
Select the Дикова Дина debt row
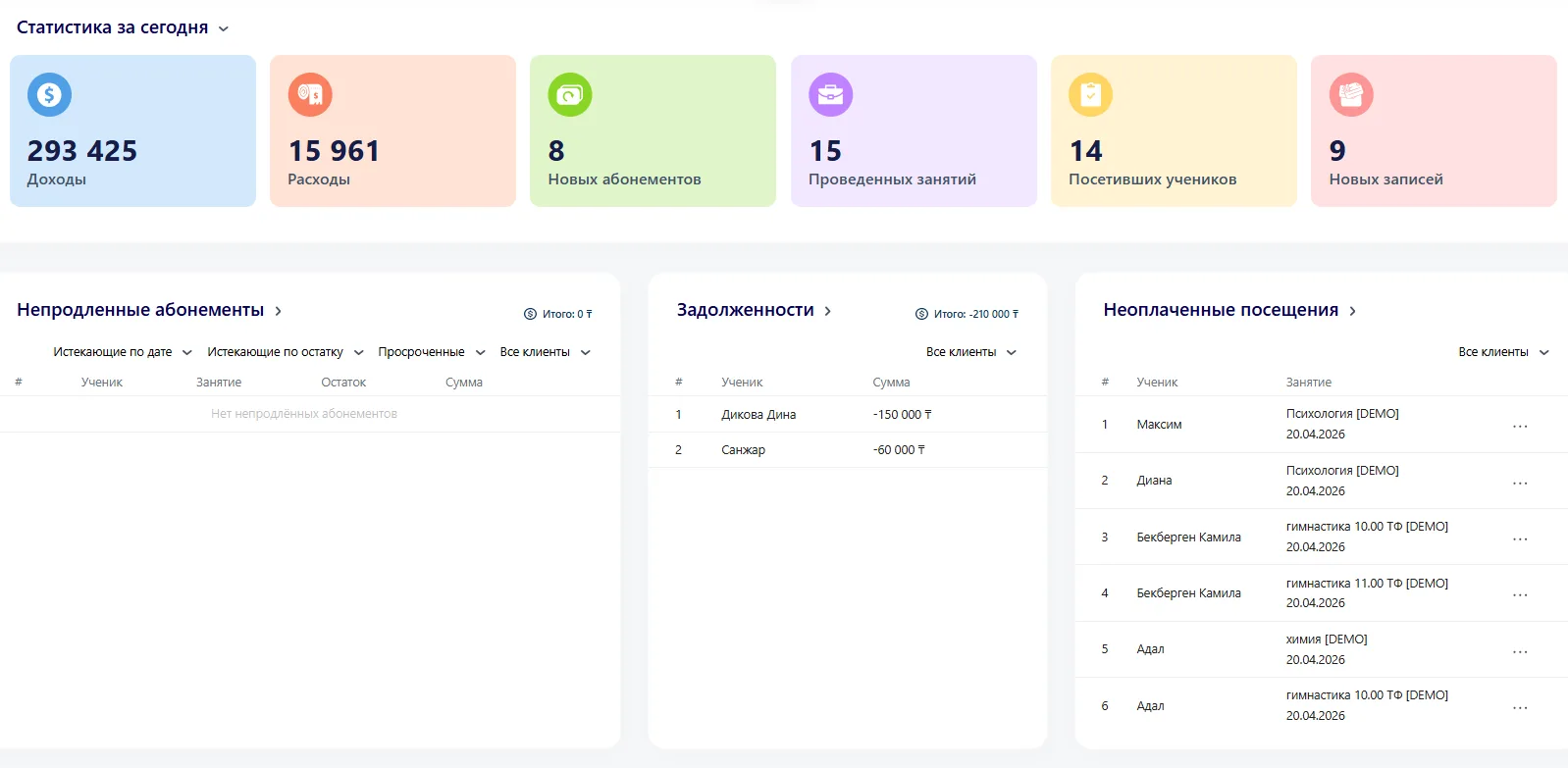coord(758,415)
